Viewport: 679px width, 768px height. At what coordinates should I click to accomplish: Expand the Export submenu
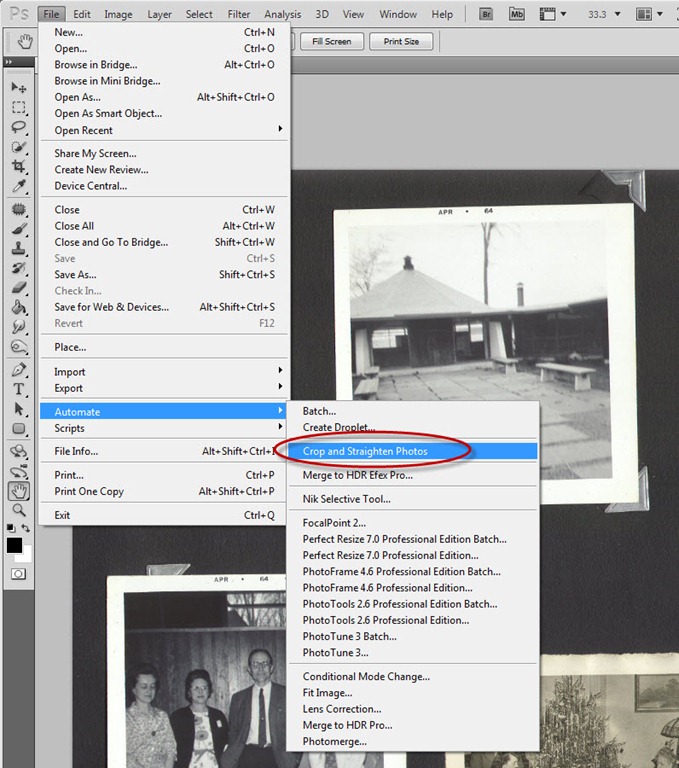pyautogui.click(x=164, y=388)
